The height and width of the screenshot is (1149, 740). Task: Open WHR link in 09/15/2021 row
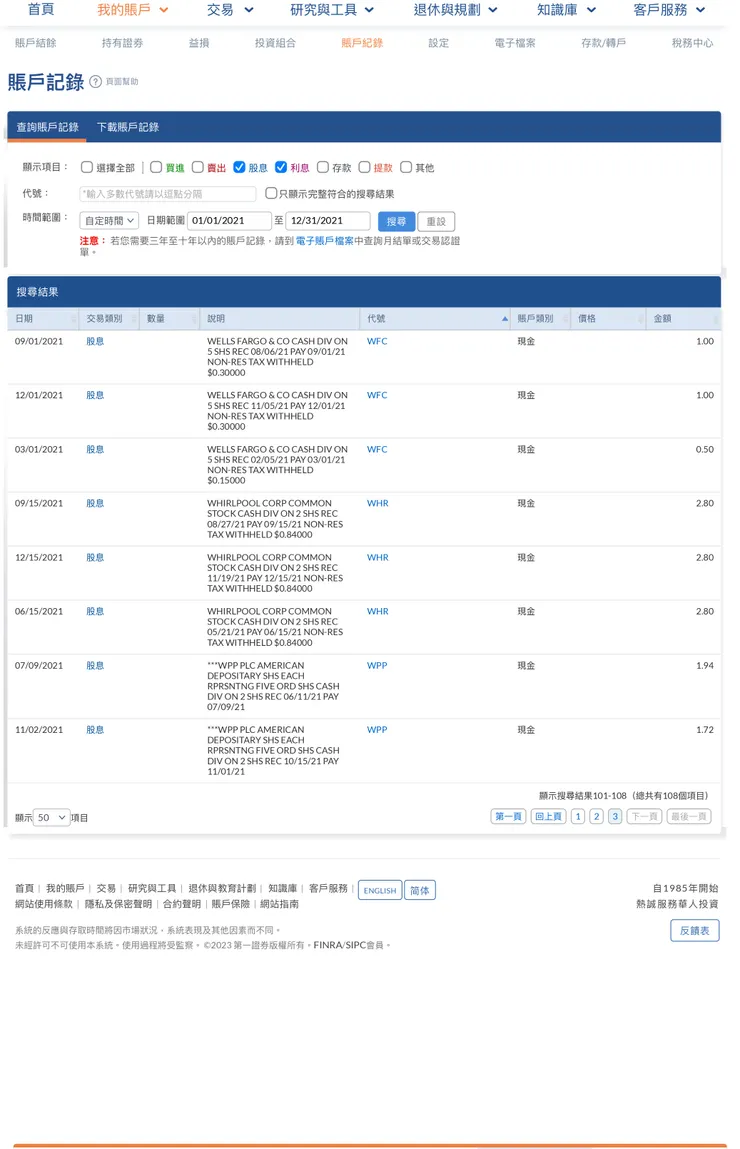pyautogui.click(x=378, y=503)
